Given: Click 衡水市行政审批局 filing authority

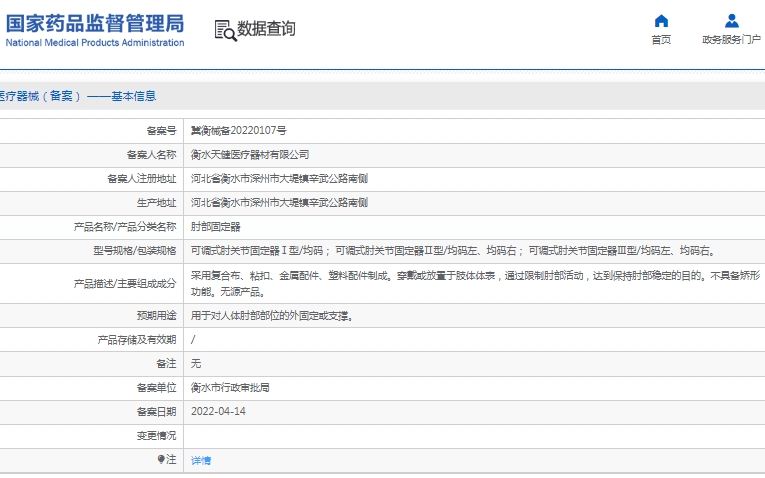Looking at the screenshot, I should tap(230, 387).
